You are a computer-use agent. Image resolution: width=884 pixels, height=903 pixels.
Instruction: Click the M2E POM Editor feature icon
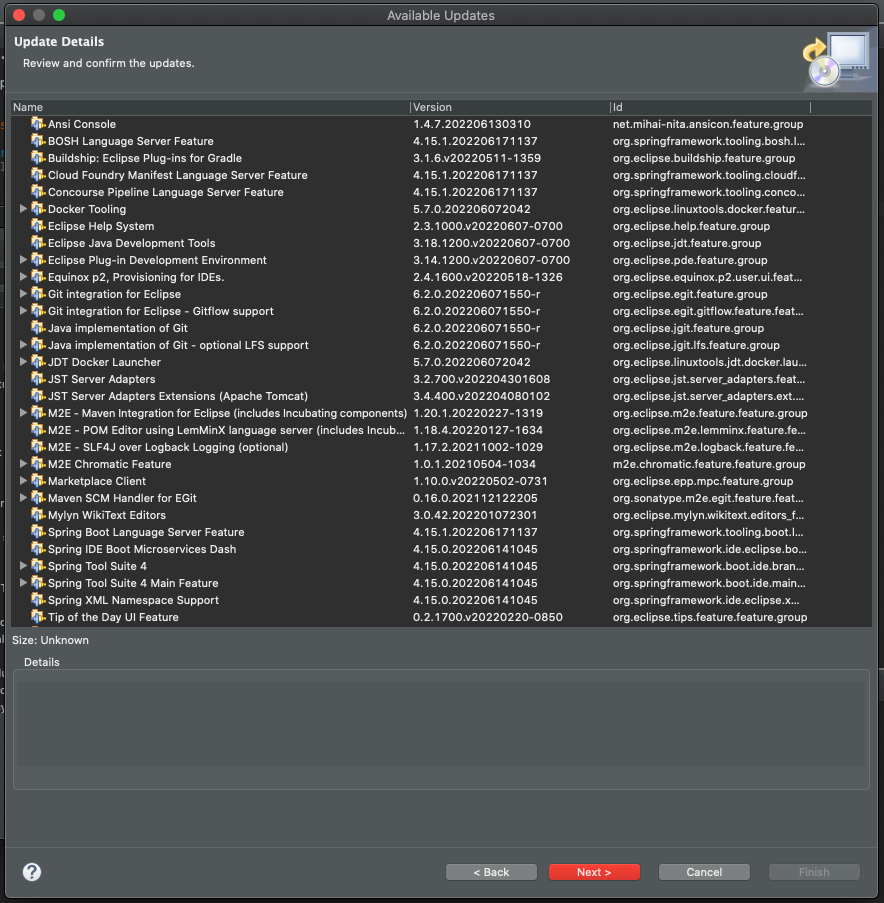[x=38, y=430]
